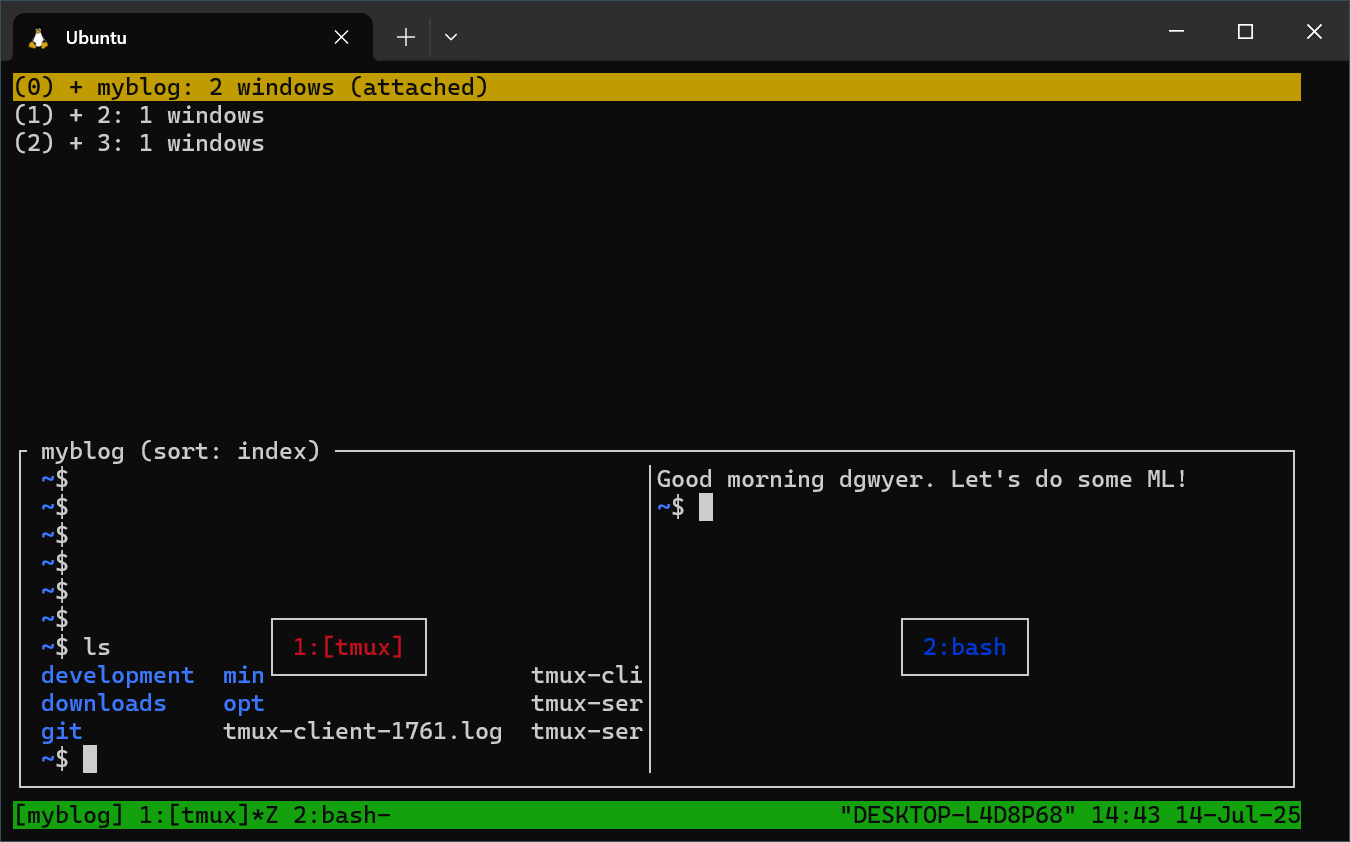The height and width of the screenshot is (842, 1350).
Task: Click the 14:43 clock in the status bar
Action: click(1128, 814)
